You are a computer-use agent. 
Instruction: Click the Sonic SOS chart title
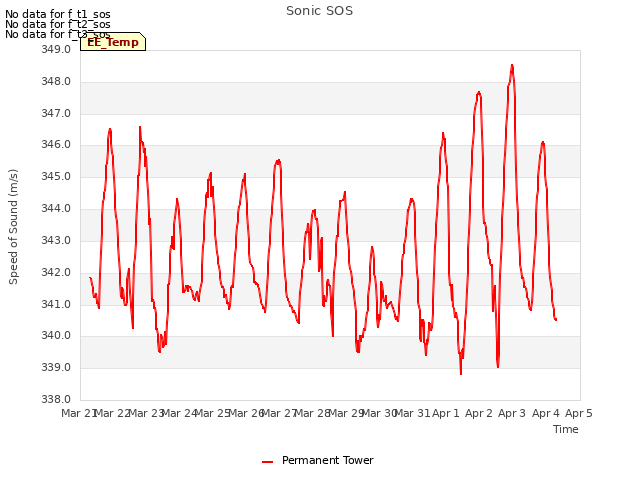click(319, 11)
